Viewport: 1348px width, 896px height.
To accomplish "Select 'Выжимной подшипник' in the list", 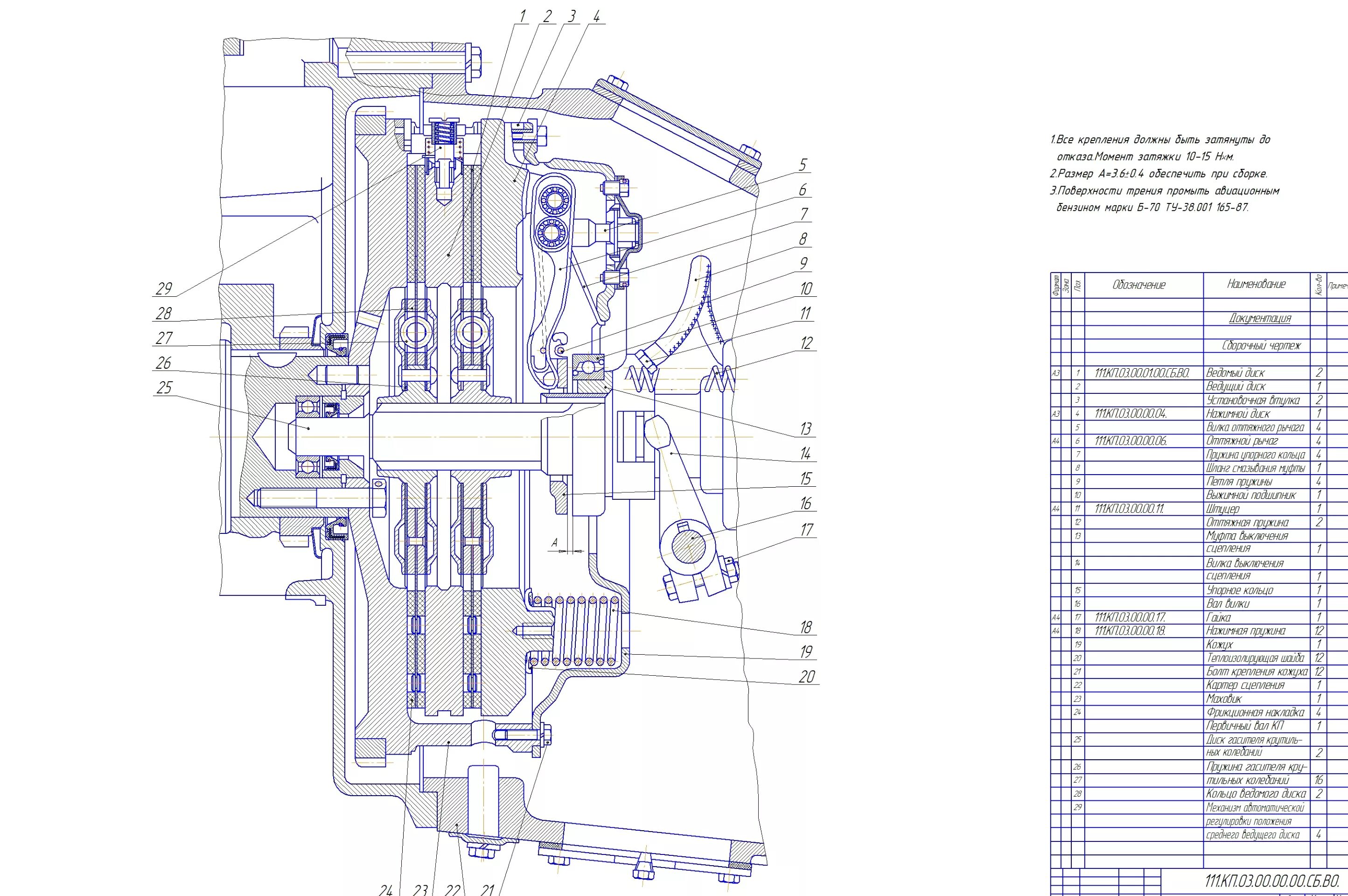I will 1251,496.
